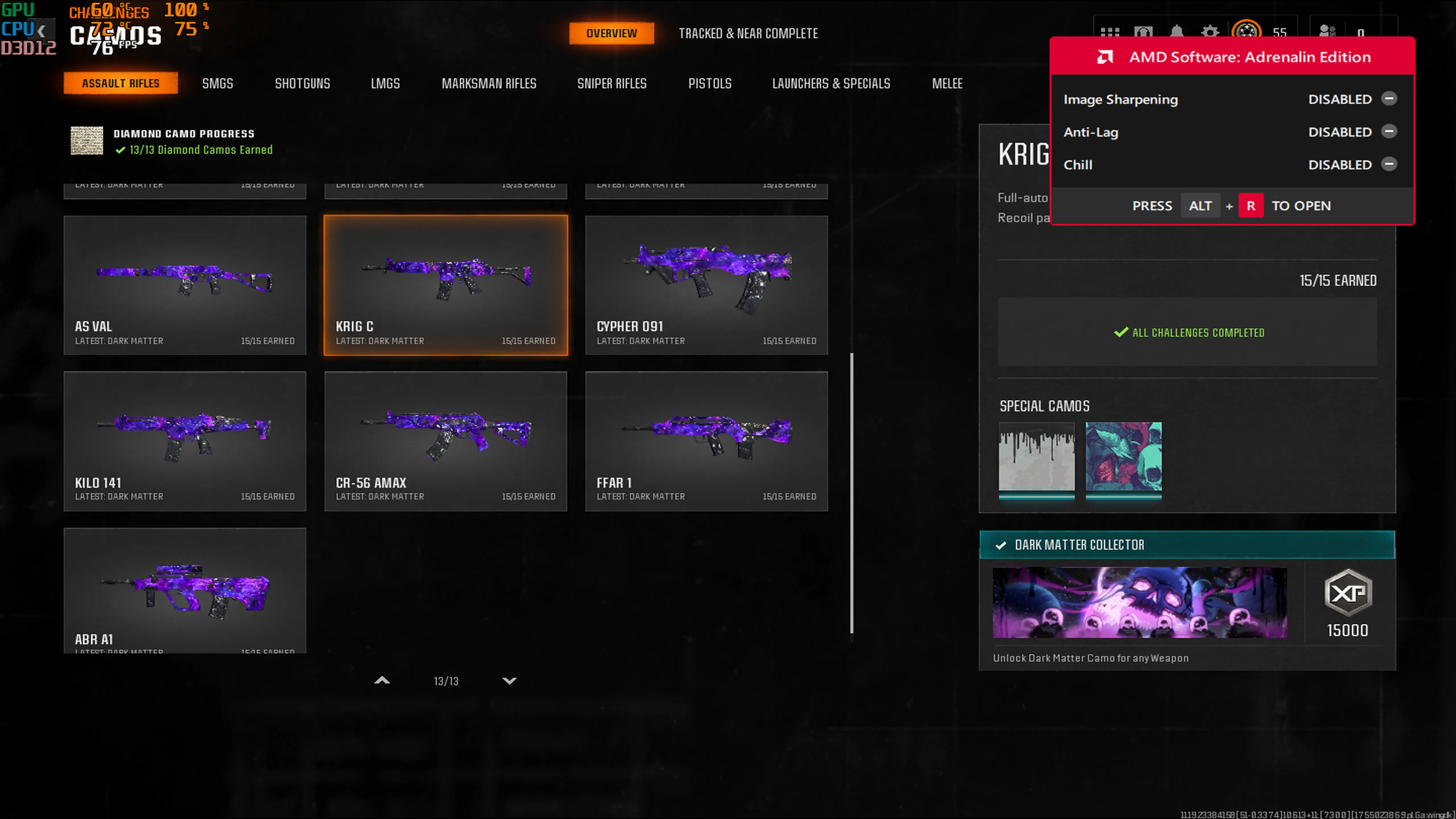Click the up chevron above page counter
Viewport: 1456px width, 819px height.
tap(382, 681)
